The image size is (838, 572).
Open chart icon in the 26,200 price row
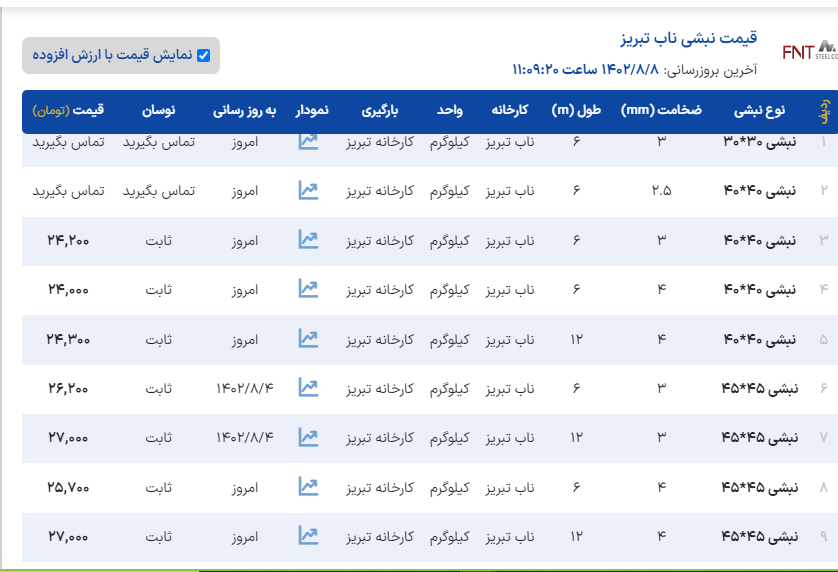(308, 388)
